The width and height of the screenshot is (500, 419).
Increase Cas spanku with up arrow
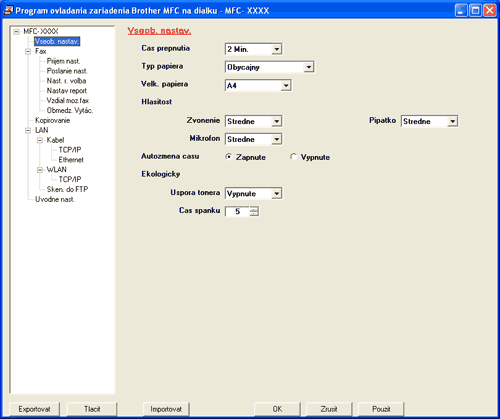pos(254,209)
